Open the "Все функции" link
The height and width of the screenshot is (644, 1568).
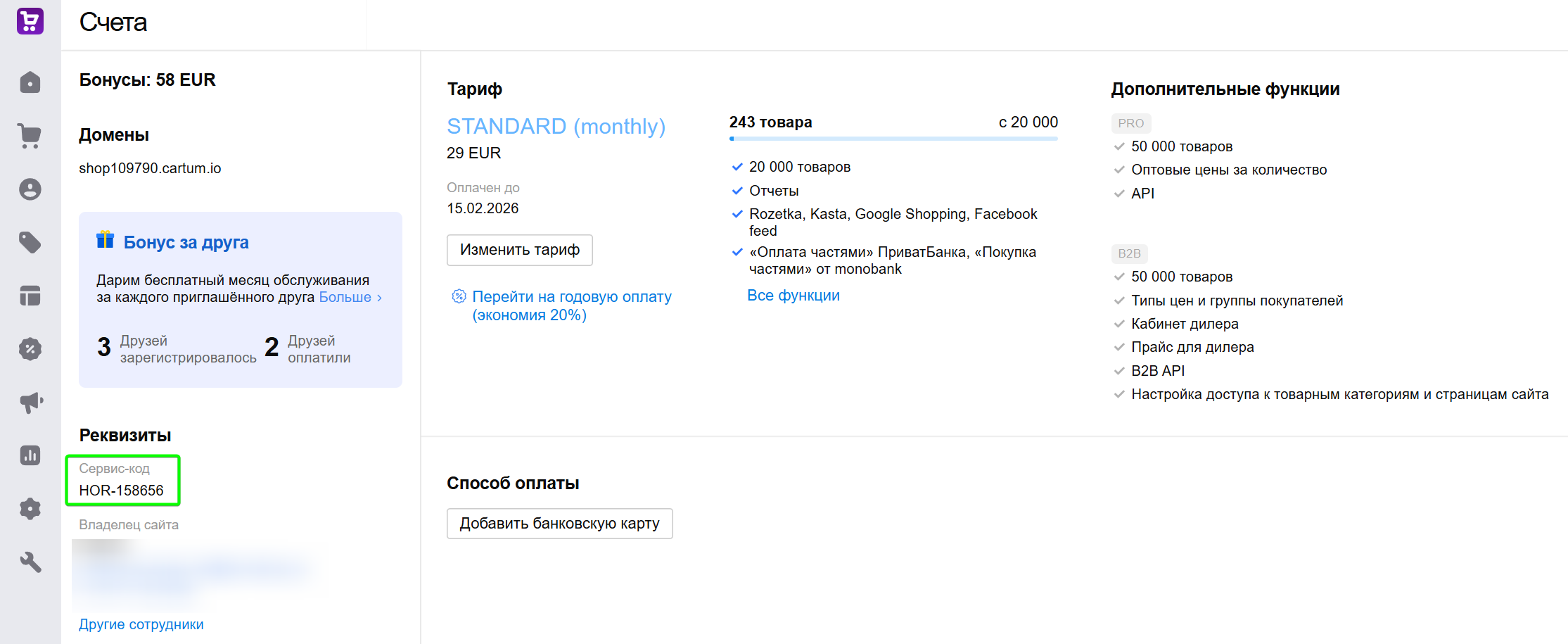coord(793,296)
